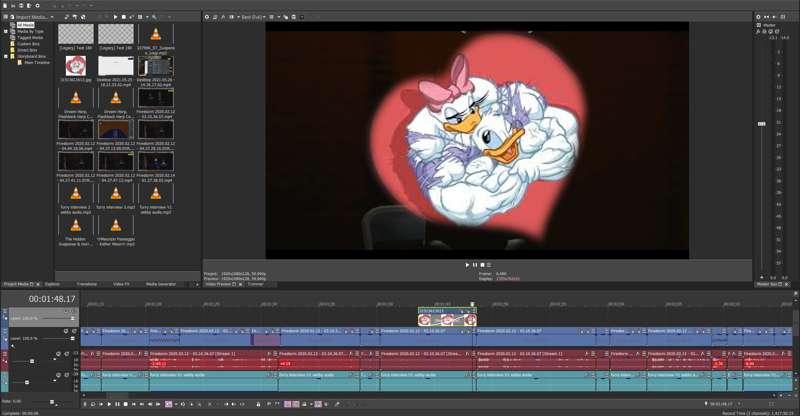This screenshot has width=800, height=416.
Task: Open Project Video Properties in preview toolbar
Action: tap(207, 17)
